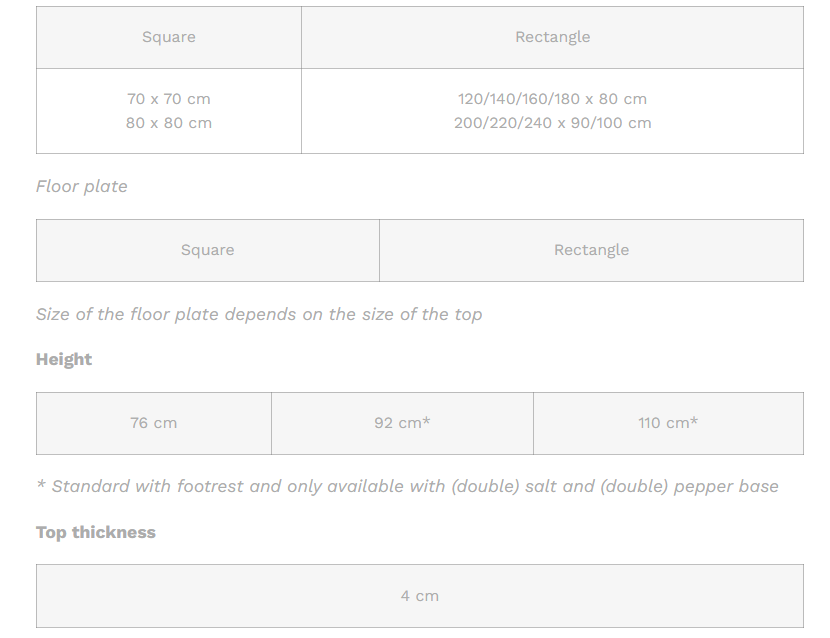This screenshot has width=830, height=638.
Task: Select the 4 cm thickness cell
Action: coord(420,596)
